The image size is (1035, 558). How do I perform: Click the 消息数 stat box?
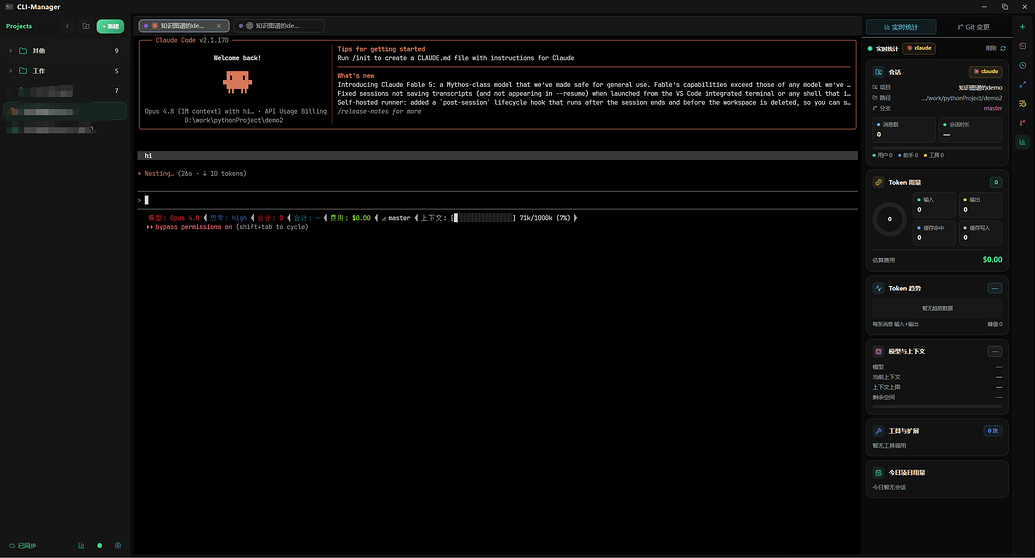pos(904,129)
